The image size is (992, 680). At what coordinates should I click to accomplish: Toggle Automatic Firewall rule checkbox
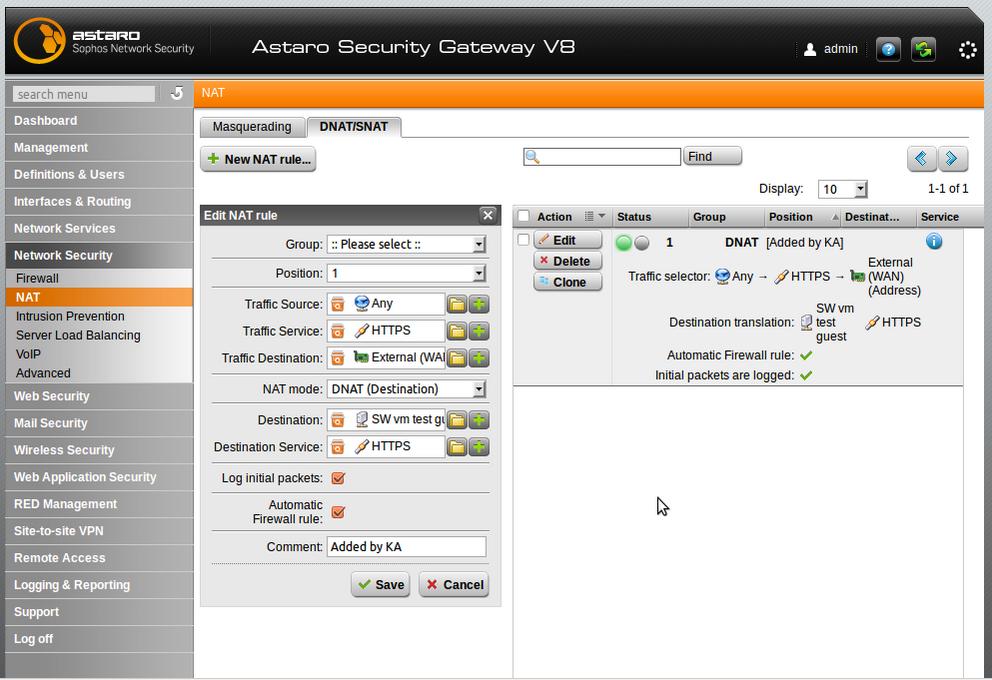338,512
